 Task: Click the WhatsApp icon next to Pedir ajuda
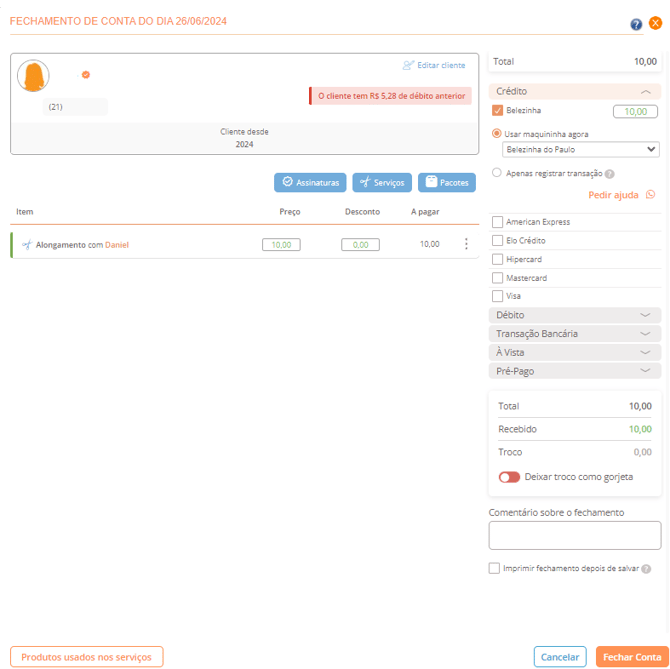pyautogui.click(x=650, y=195)
